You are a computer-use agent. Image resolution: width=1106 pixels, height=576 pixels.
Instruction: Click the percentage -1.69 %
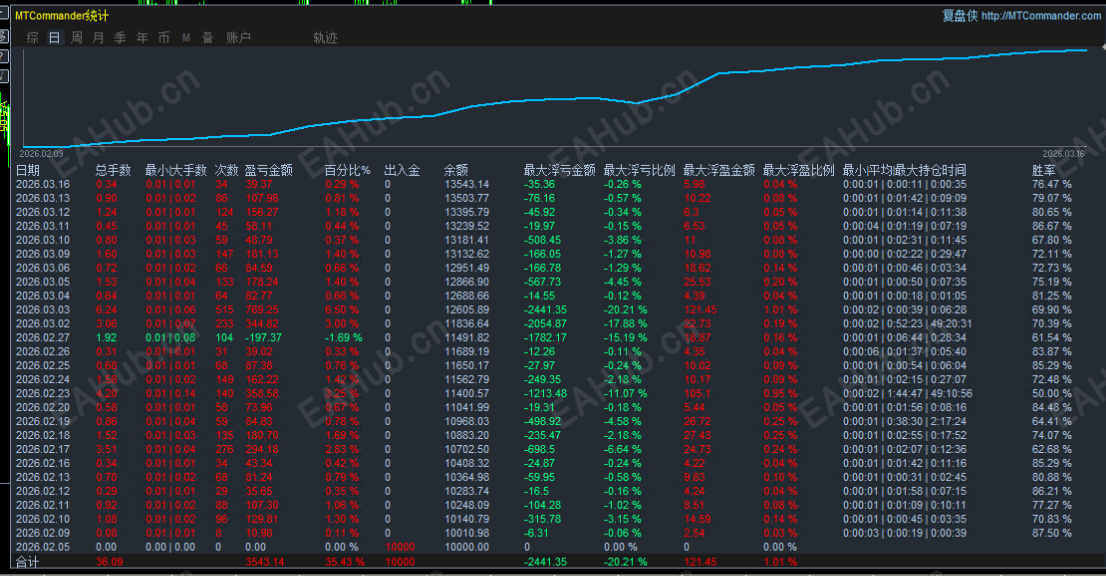pos(344,338)
